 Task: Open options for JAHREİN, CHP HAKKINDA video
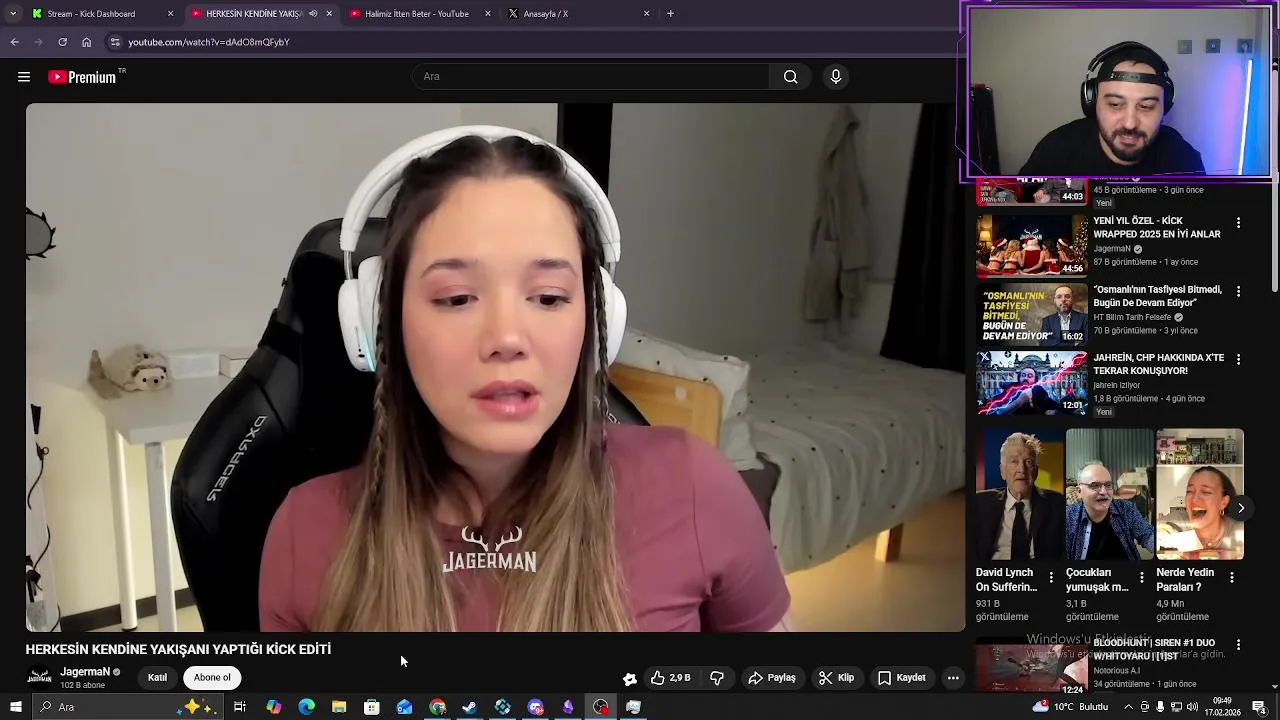[1238, 359]
